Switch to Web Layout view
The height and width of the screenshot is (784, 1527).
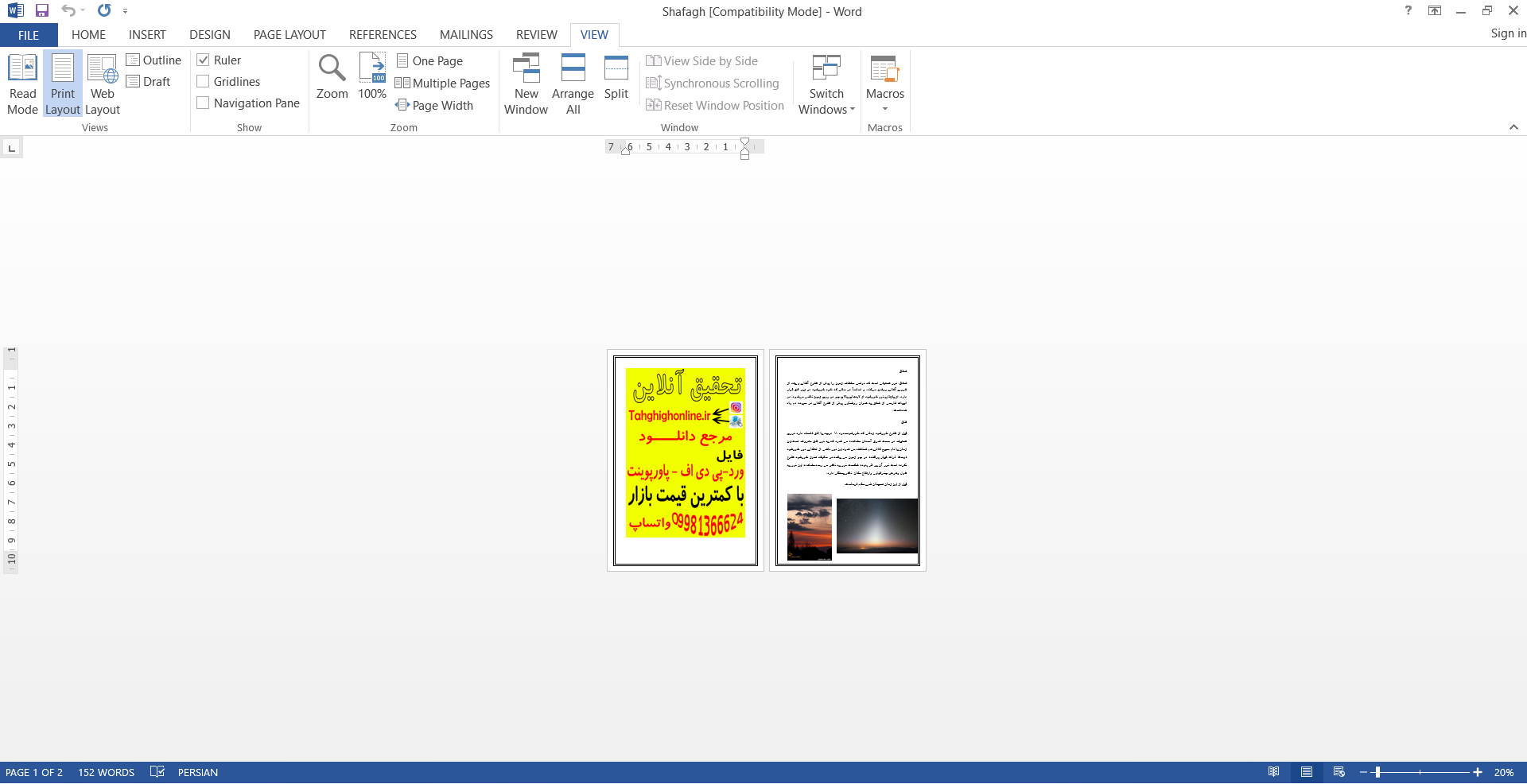[103, 83]
